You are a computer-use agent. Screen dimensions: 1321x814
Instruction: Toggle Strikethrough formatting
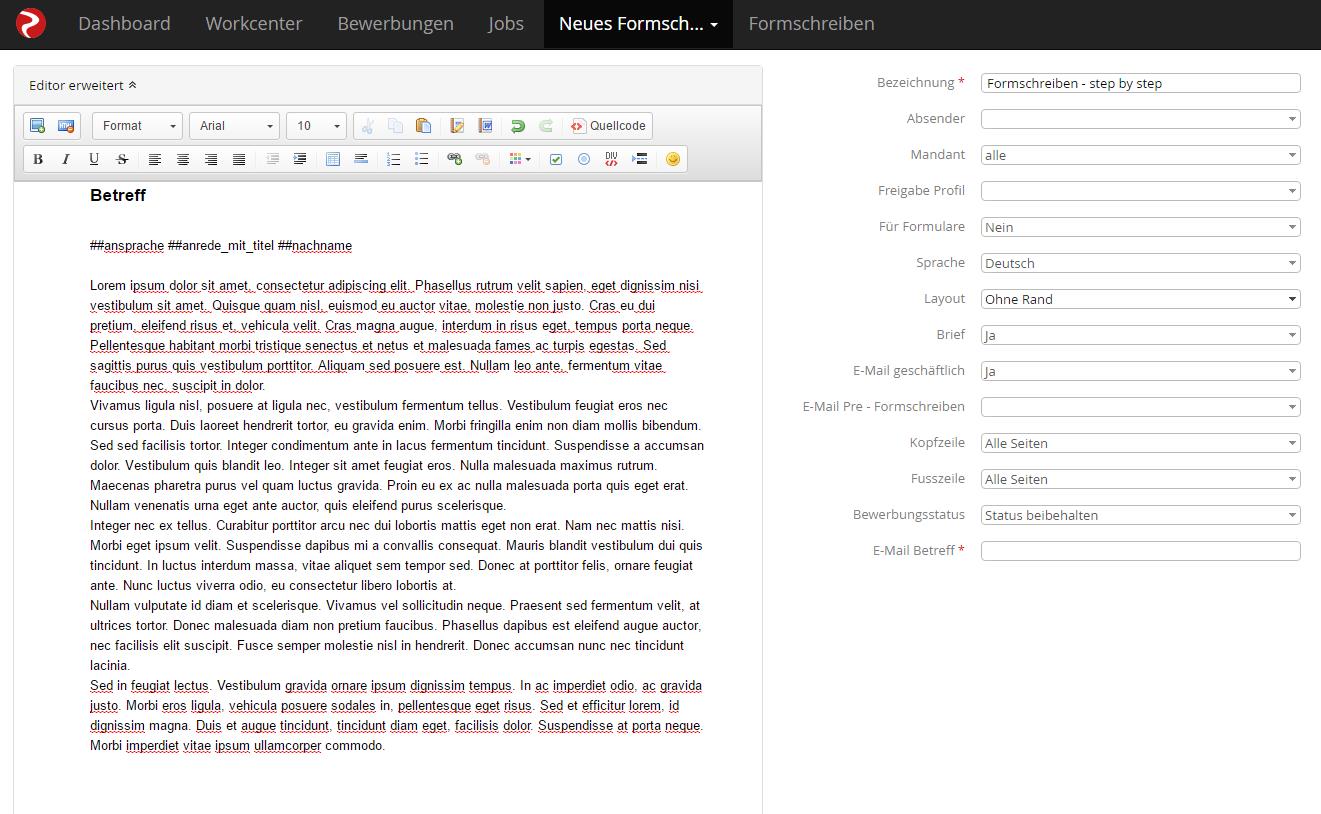click(122, 159)
